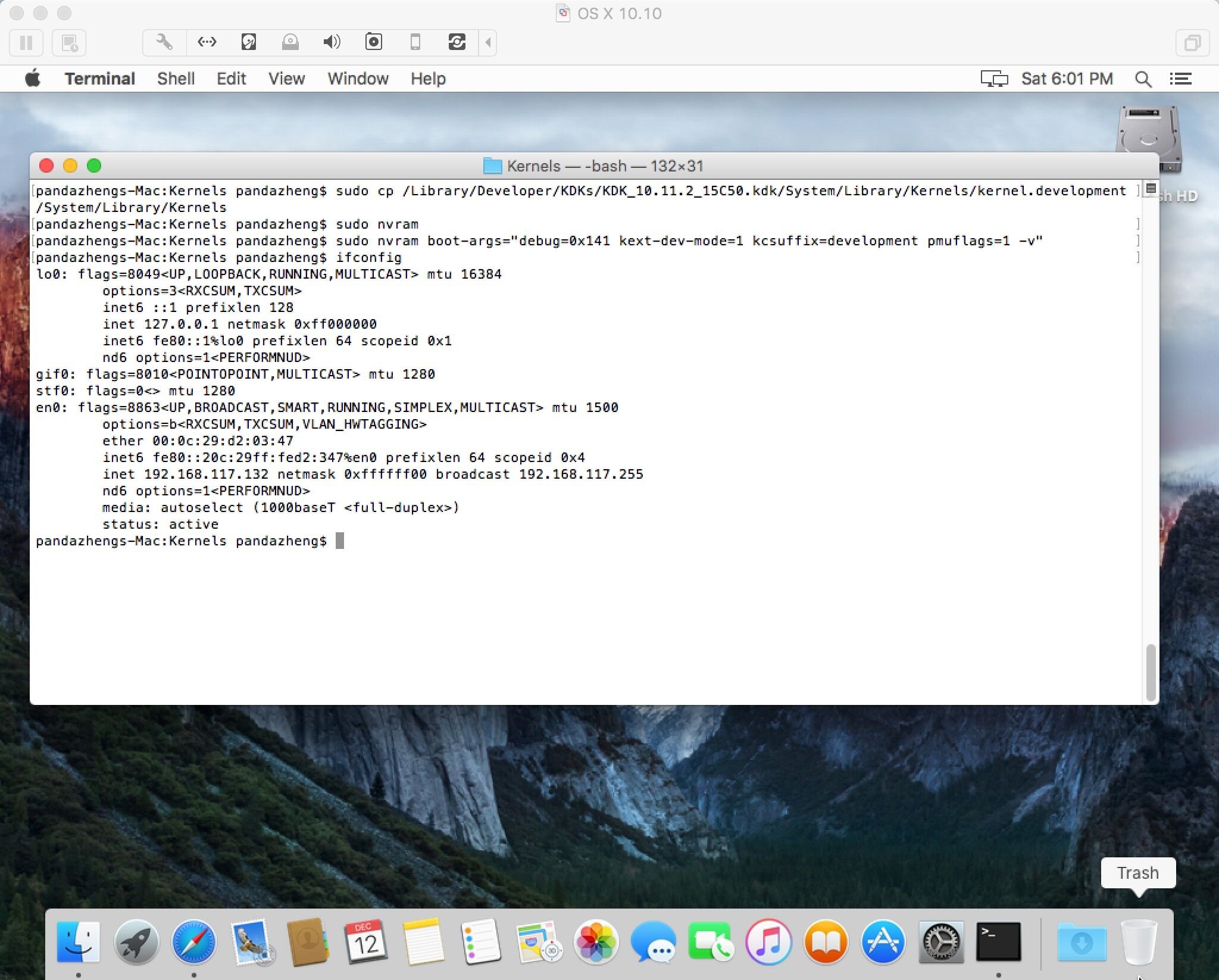
Task: Click the Terminal window vertical scrollbar
Action: pos(1151,673)
